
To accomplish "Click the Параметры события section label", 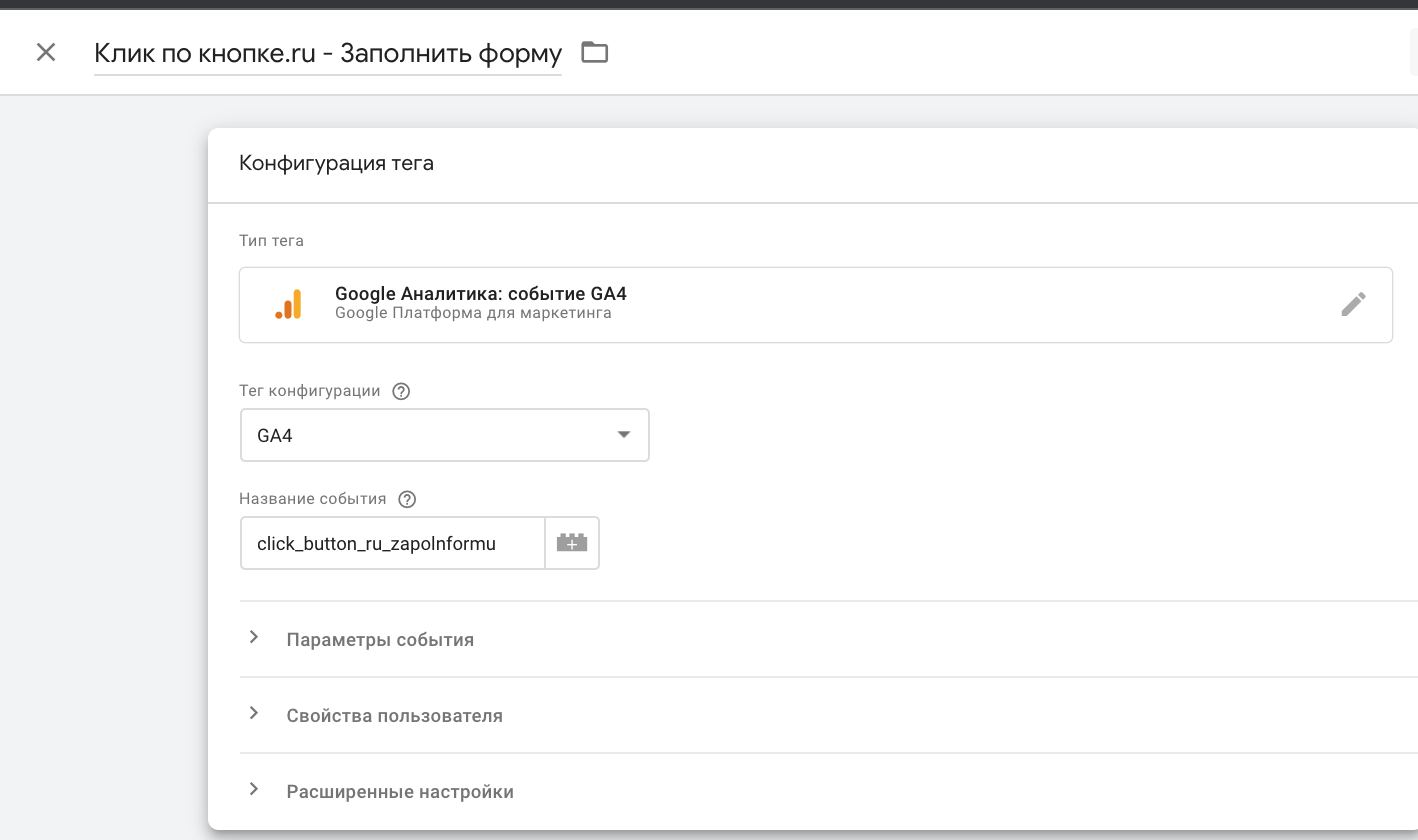I will pos(380,640).
